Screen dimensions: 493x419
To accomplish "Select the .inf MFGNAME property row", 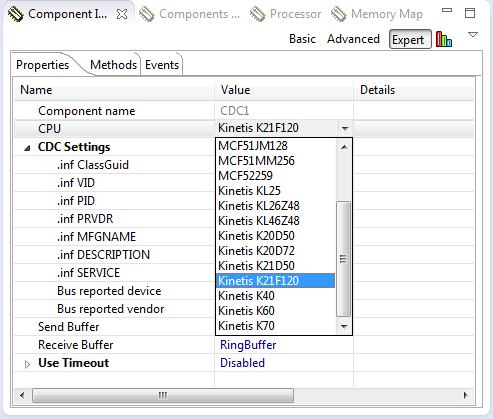I will (x=114, y=237).
